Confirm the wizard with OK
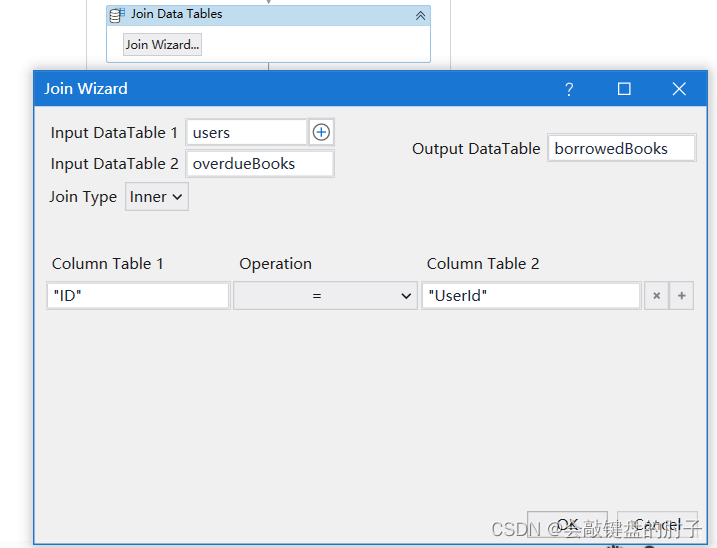 [x=567, y=524]
